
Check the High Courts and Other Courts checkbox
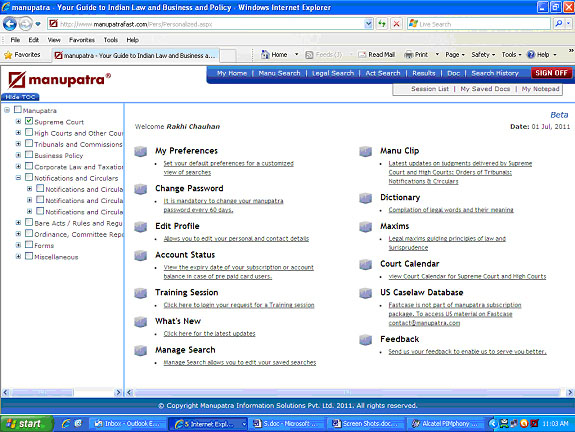29,132
